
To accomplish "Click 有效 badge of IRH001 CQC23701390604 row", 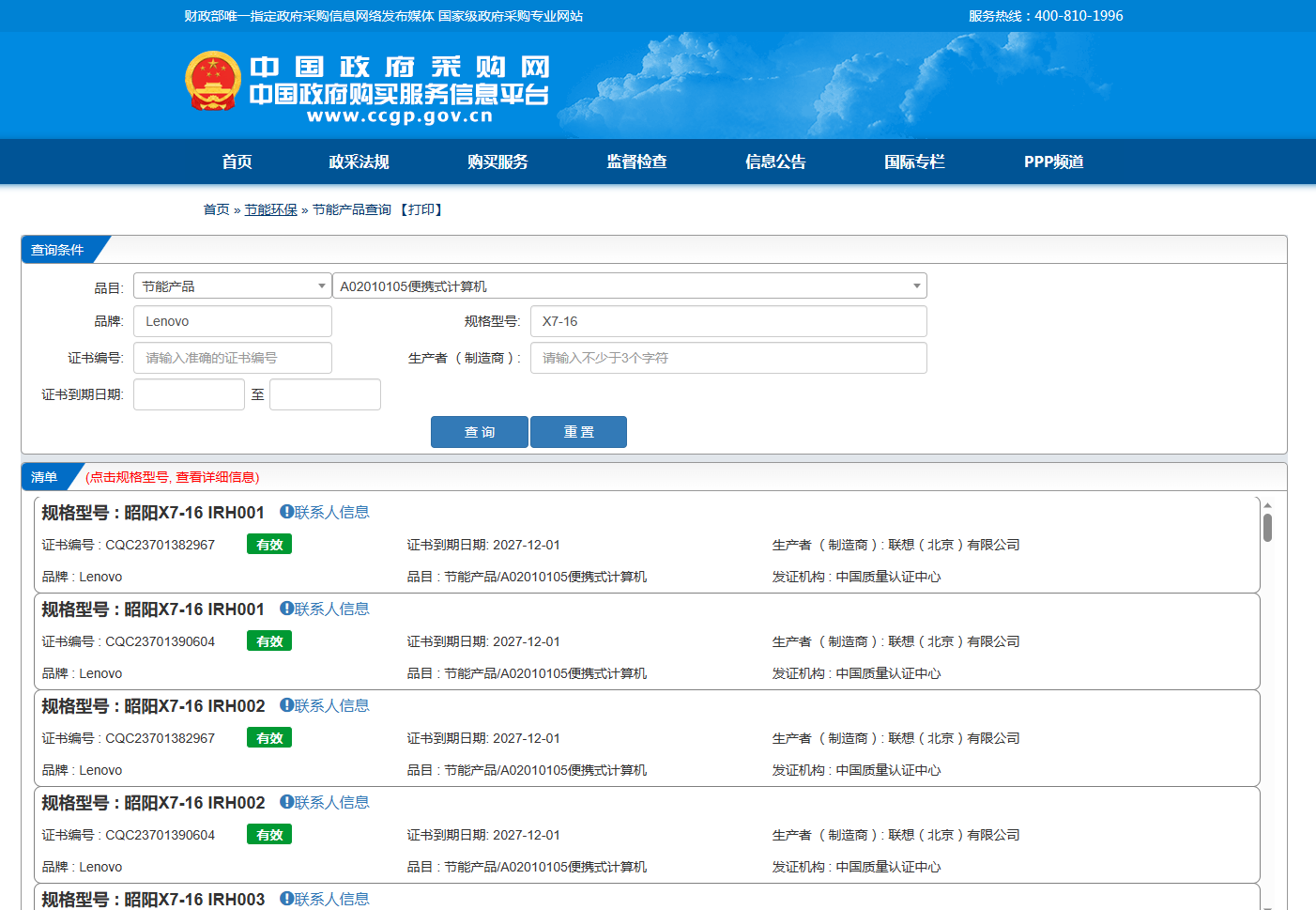I will pos(269,641).
